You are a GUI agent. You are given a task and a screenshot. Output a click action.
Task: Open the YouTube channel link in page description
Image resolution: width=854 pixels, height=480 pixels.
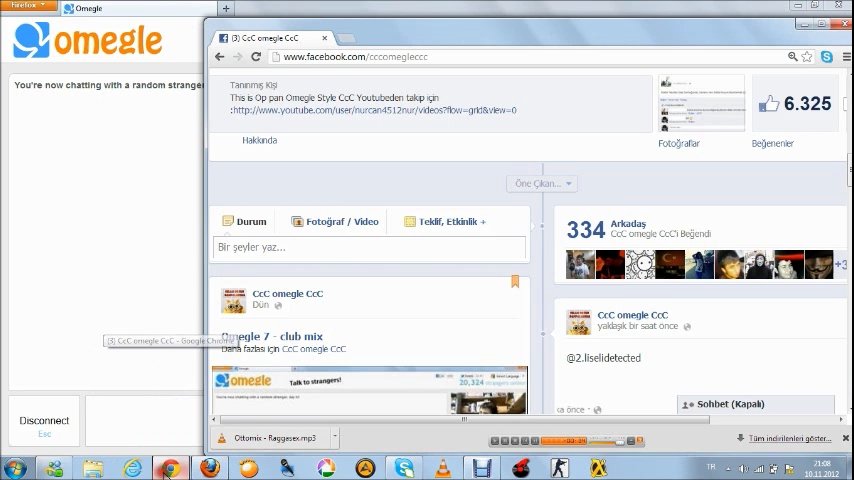coord(374,110)
